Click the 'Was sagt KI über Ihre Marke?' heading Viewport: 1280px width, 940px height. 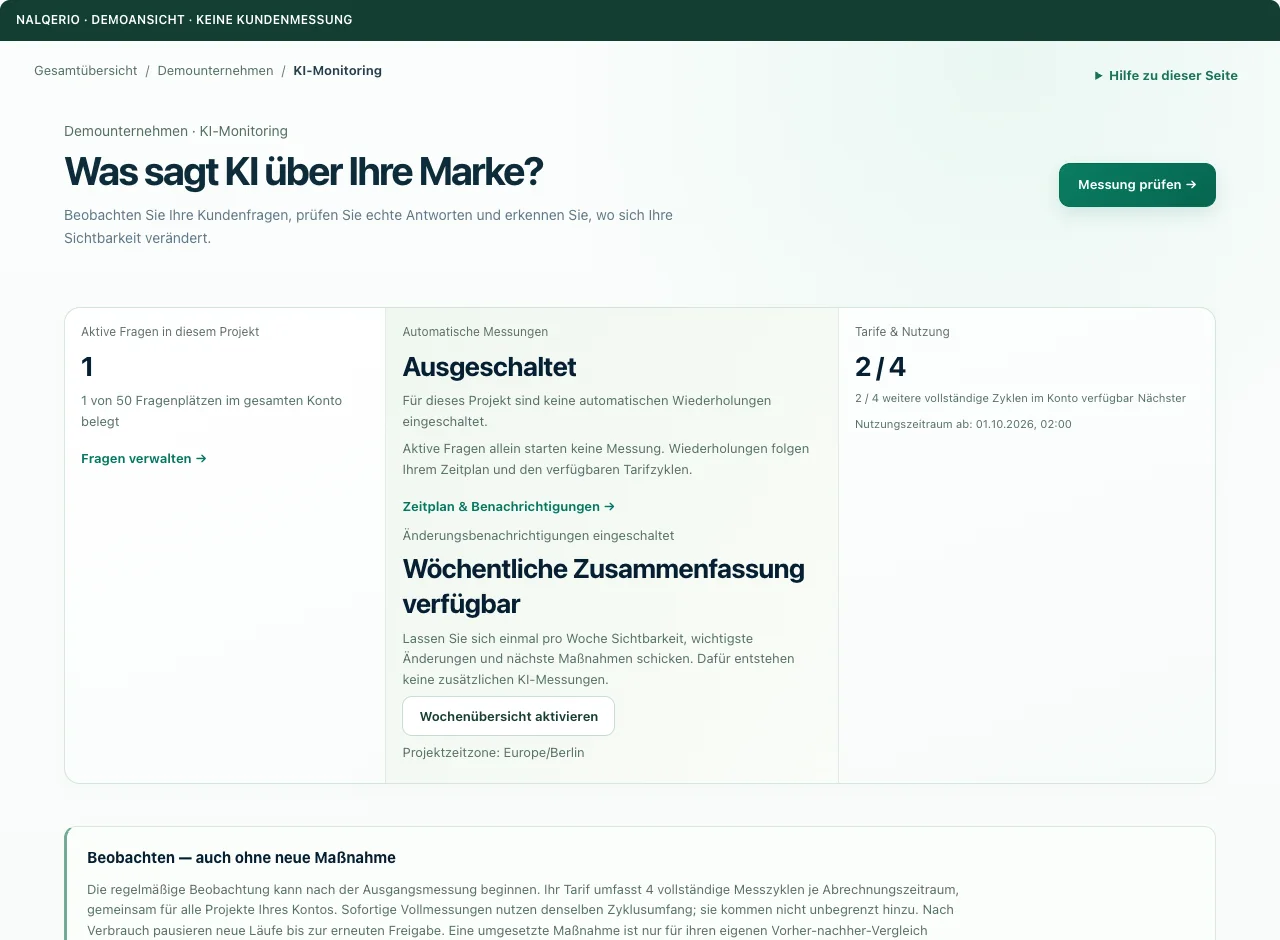click(x=303, y=172)
